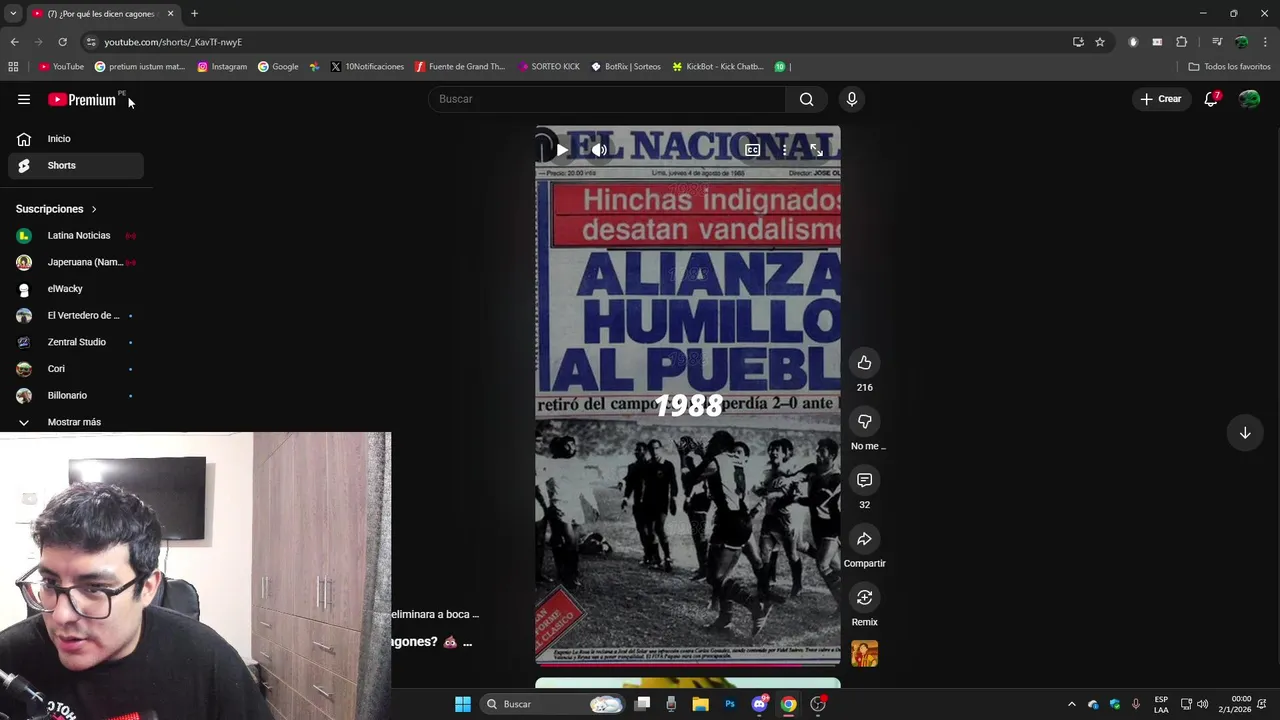Click Windows taskbar Buscar search box
This screenshot has height=720, width=1280.
click(x=553, y=704)
